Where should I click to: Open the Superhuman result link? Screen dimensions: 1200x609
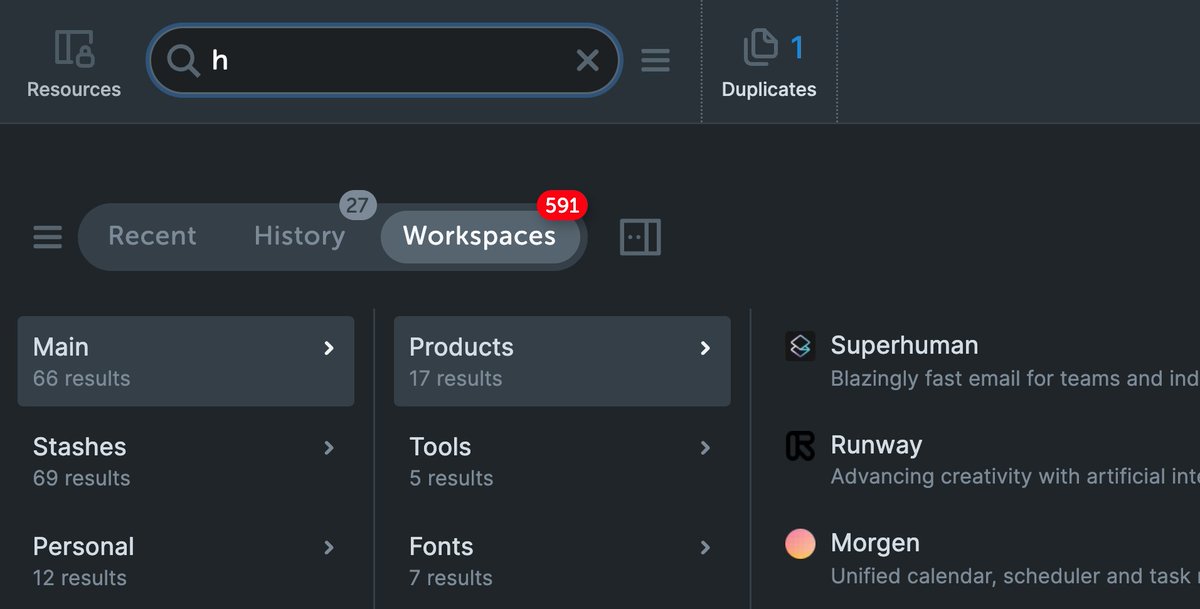point(904,346)
